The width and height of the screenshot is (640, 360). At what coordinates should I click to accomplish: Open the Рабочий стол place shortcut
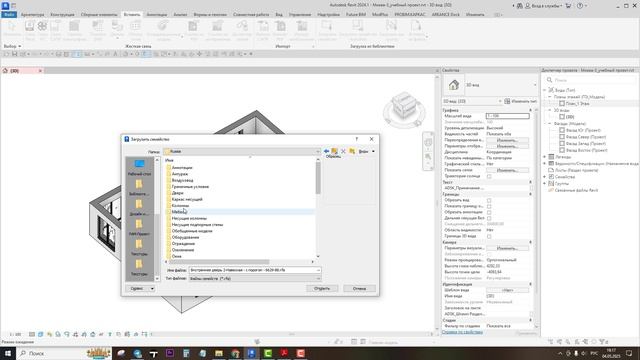click(x=139, y=167)
